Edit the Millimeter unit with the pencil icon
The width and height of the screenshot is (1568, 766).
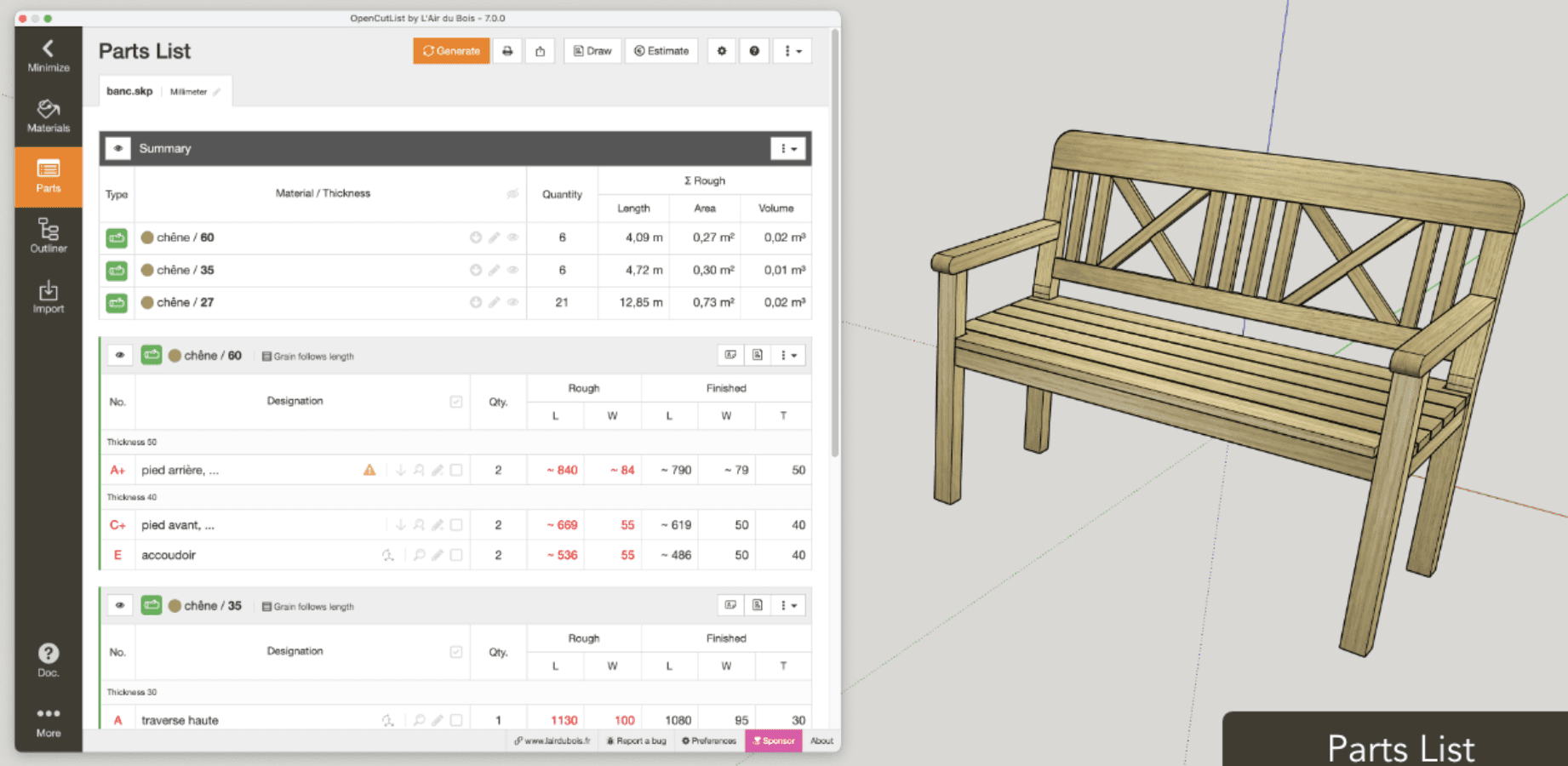tap(216, 92)
